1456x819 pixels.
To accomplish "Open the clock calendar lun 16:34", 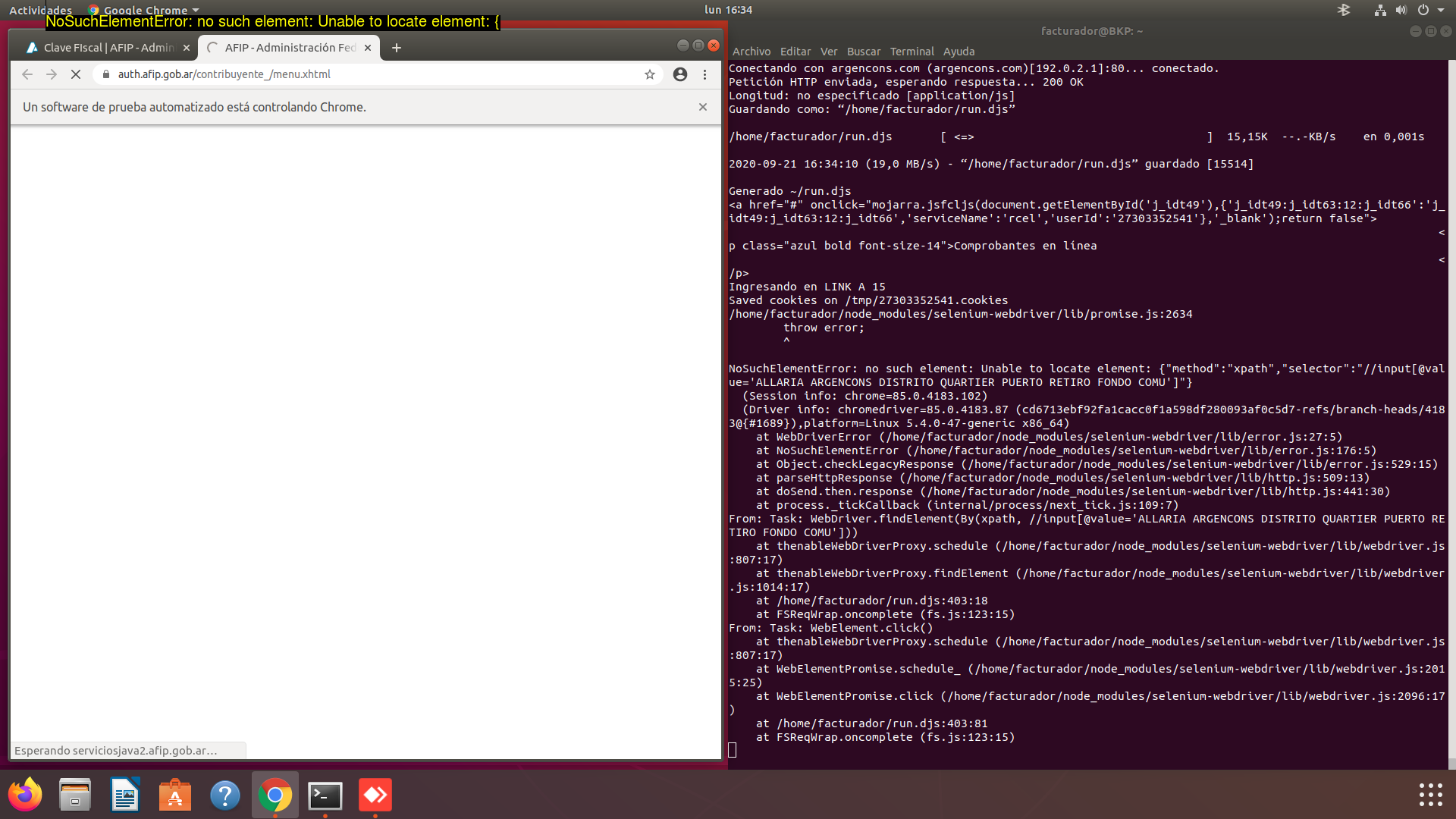I will click(728, 10).
